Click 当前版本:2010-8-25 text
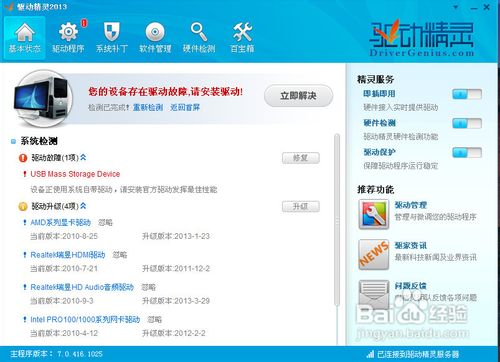500x362 pixels. point(64,236)
